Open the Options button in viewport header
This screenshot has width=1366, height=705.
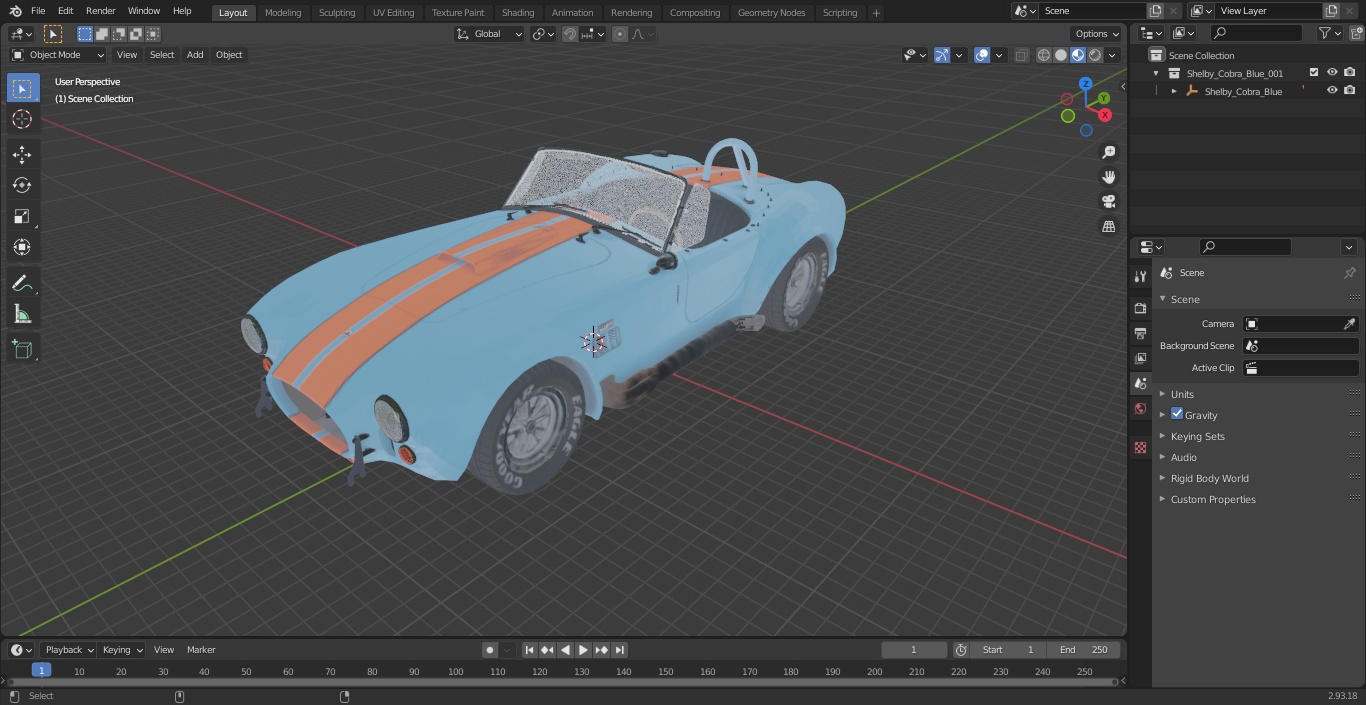click(x=1097, y=34)
